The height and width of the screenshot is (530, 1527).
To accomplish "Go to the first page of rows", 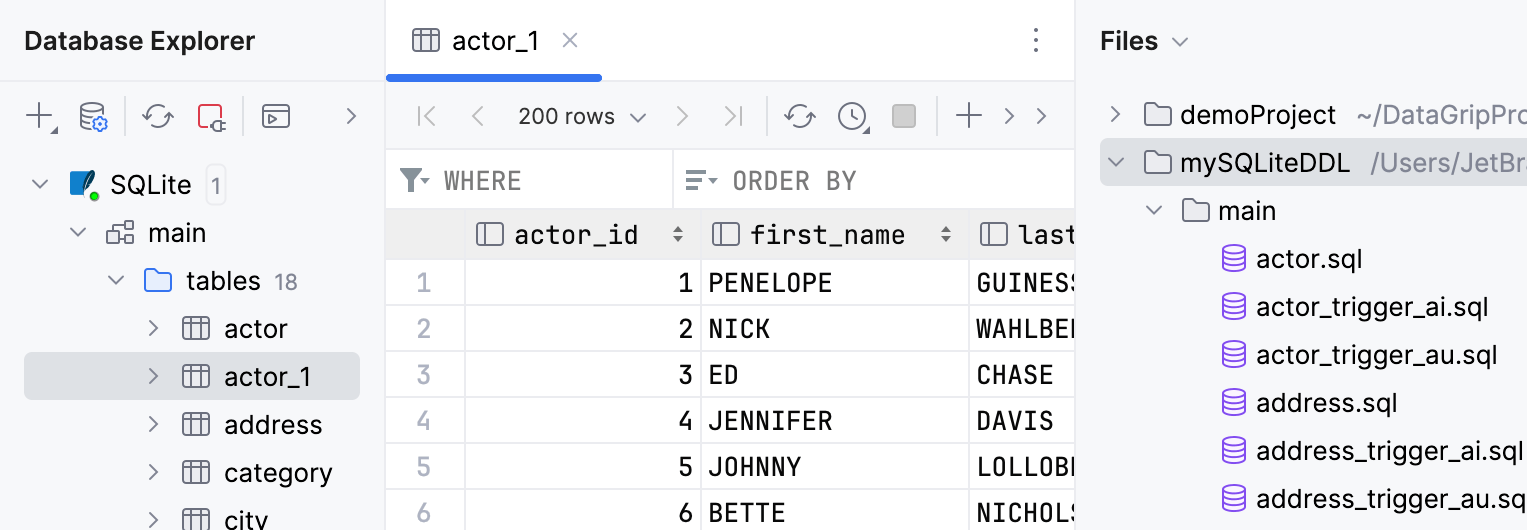I will (426, 116).
